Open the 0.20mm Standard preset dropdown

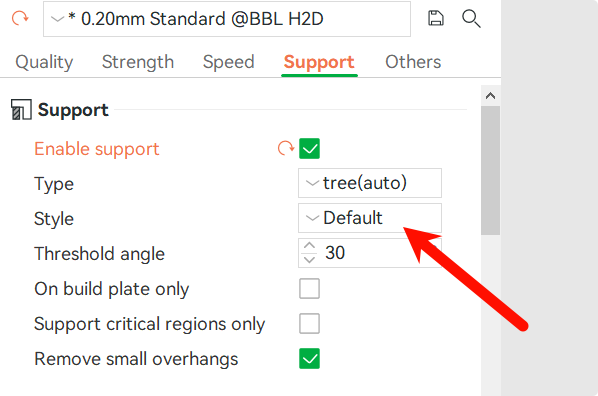click(x=227, y=19)
